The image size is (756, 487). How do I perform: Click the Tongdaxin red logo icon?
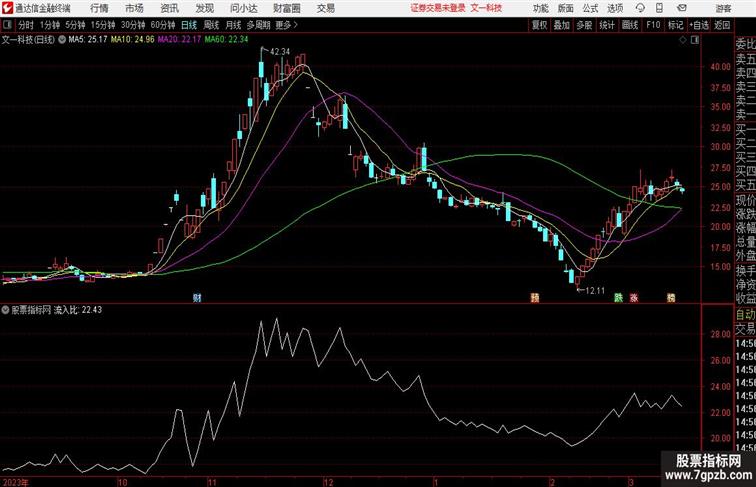click(x=7, y=8)
